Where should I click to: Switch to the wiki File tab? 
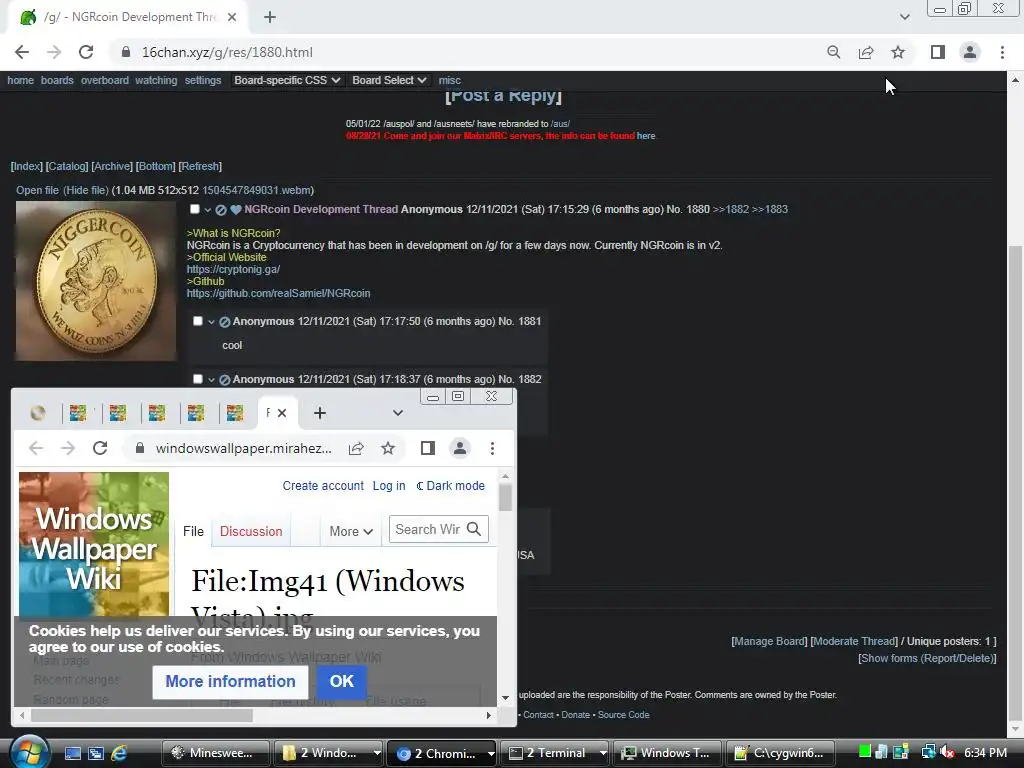(x=193, y=532)
